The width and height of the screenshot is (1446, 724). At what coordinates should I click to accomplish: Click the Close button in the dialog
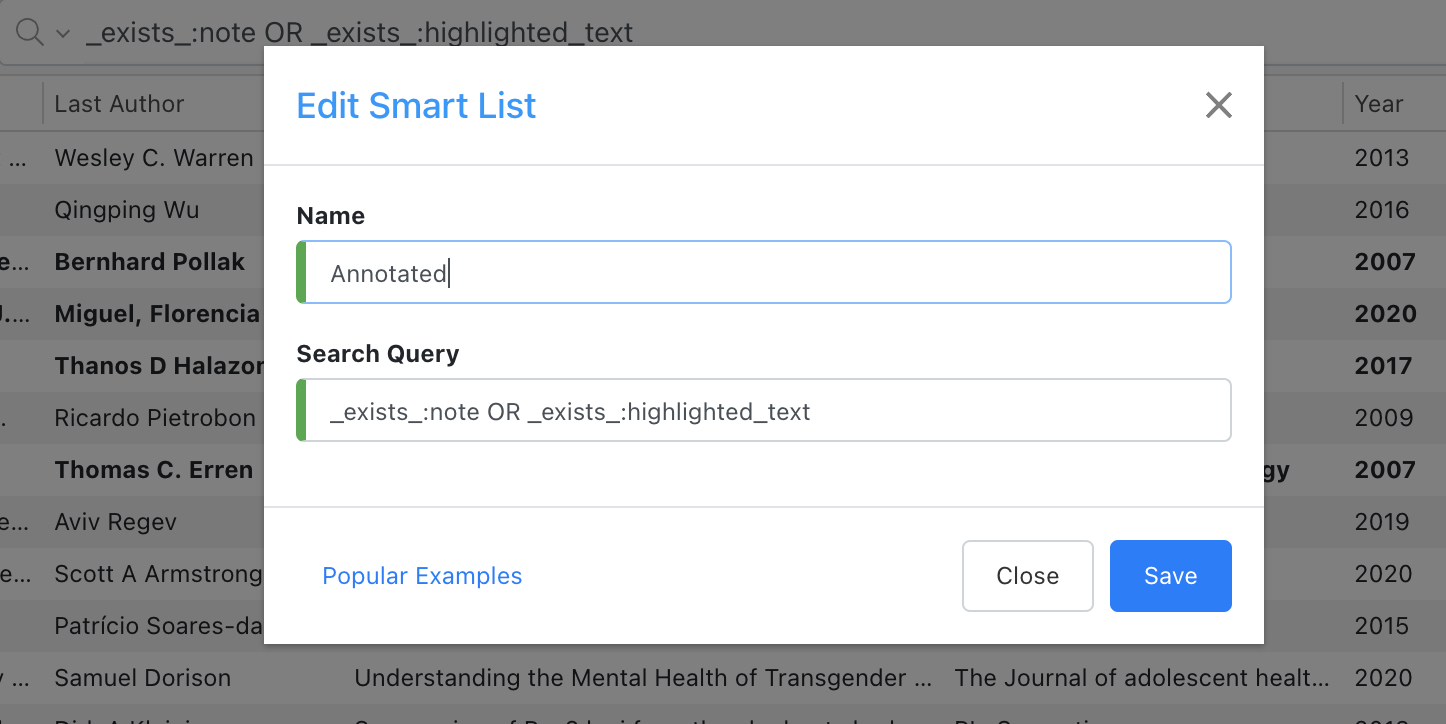click(1027, 575)
